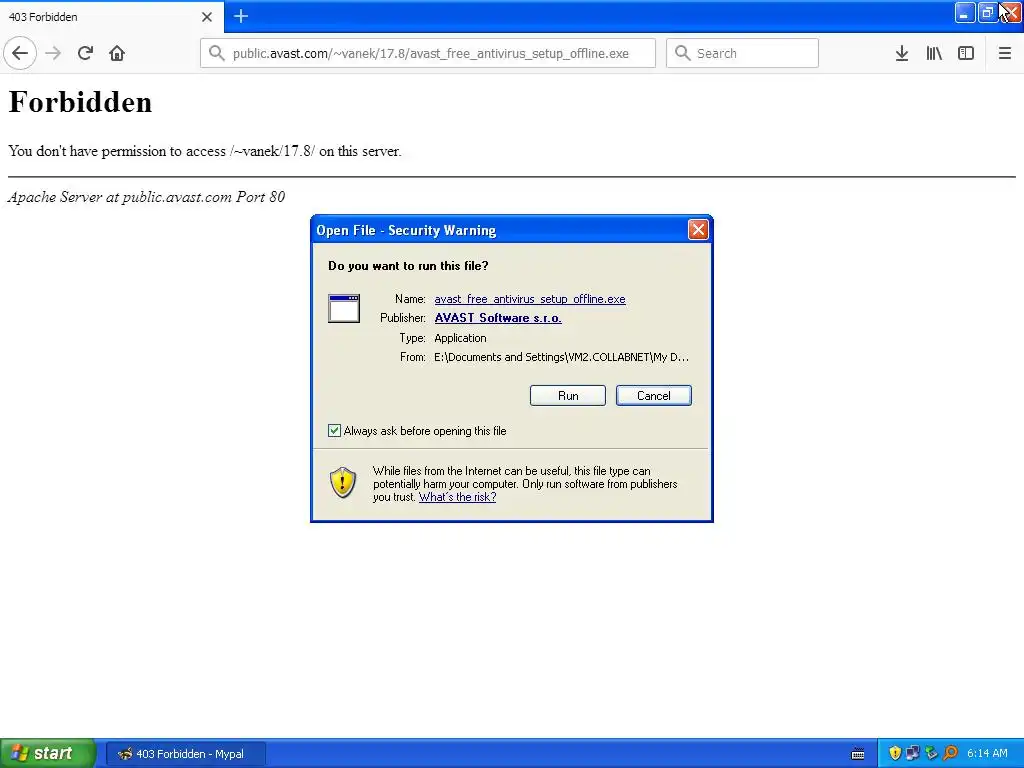The image size is (1024, 768).
Task: Click the orange magnifier tray icon
Action: pos(950,754)
